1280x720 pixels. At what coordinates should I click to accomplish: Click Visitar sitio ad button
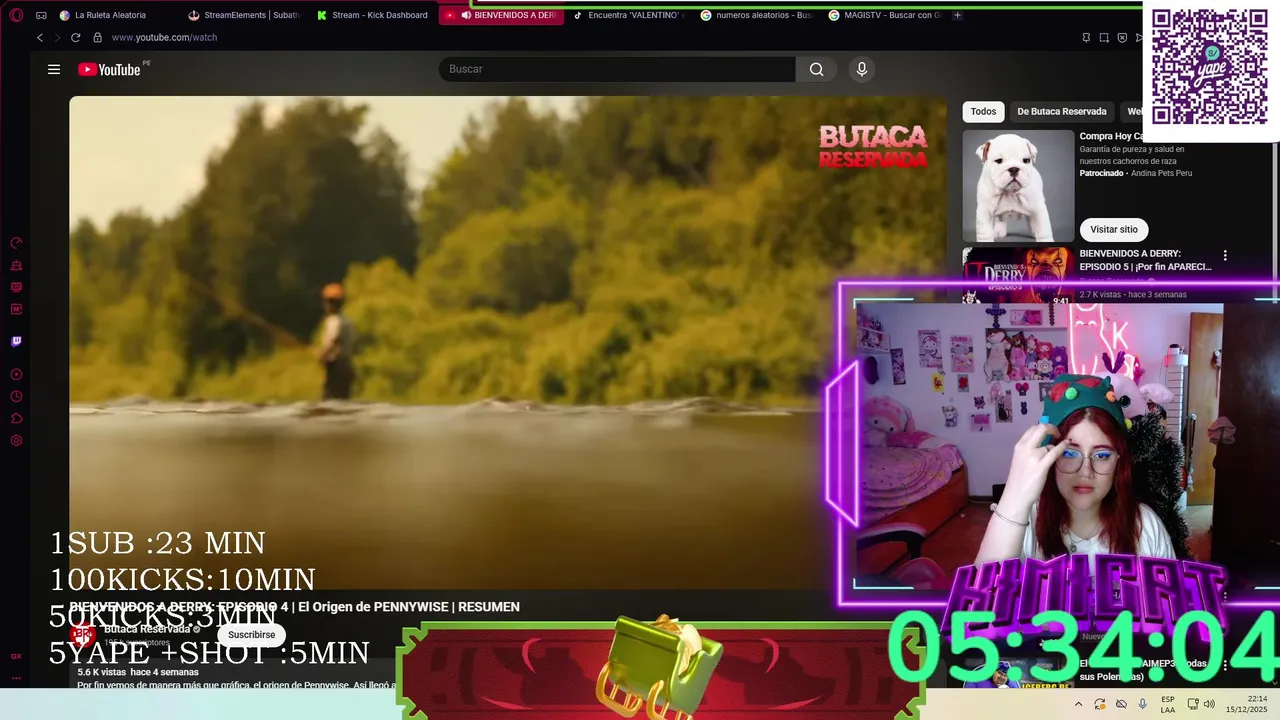click(x=1114, y=229)
